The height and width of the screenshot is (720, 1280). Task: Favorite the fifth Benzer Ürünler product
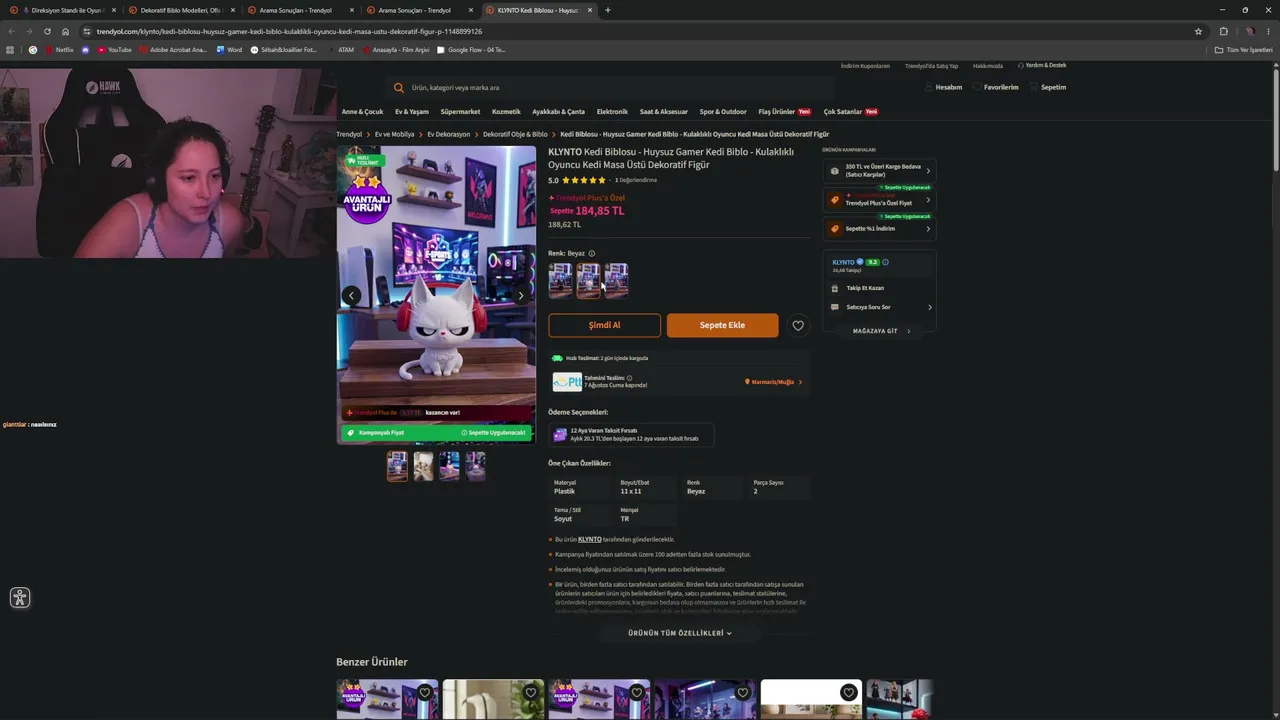tap(848, 692)
